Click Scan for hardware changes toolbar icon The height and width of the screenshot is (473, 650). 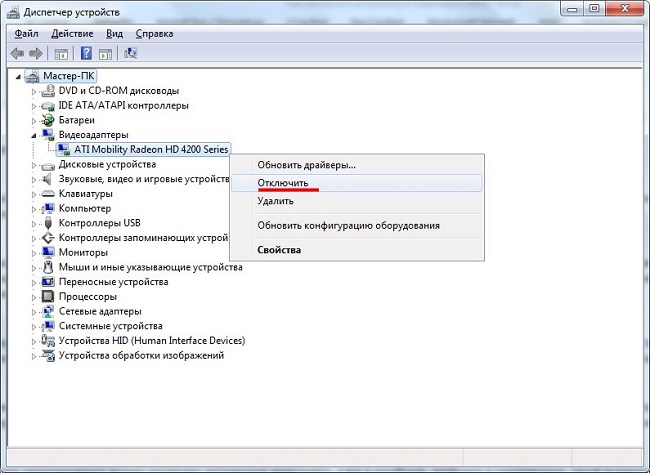tap(131, 53)
